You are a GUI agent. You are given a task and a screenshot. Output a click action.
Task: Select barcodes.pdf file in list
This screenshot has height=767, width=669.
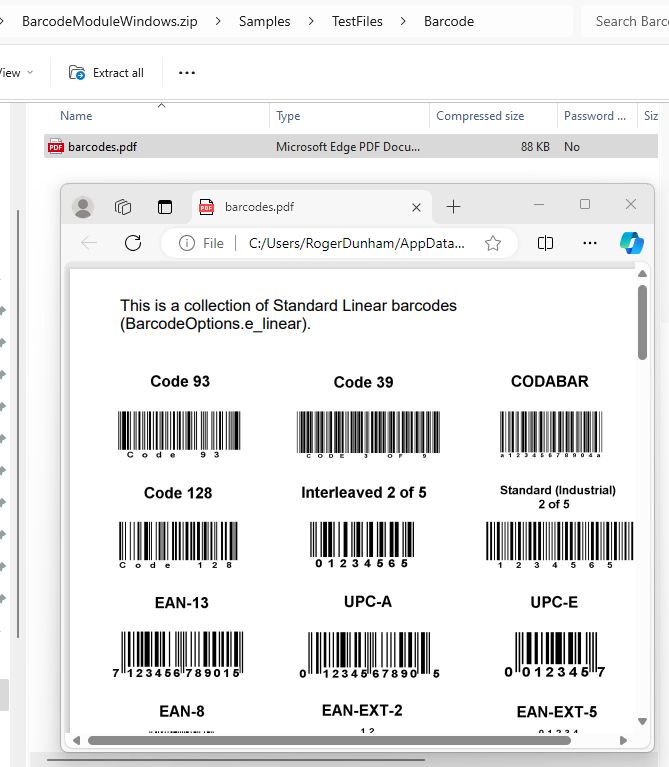[x=102, y=147]
